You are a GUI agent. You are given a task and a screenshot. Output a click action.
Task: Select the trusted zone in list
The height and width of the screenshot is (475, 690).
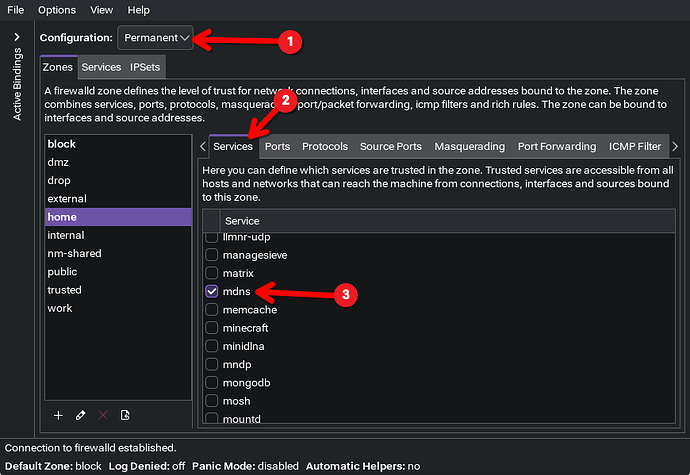tap(65, 290)
